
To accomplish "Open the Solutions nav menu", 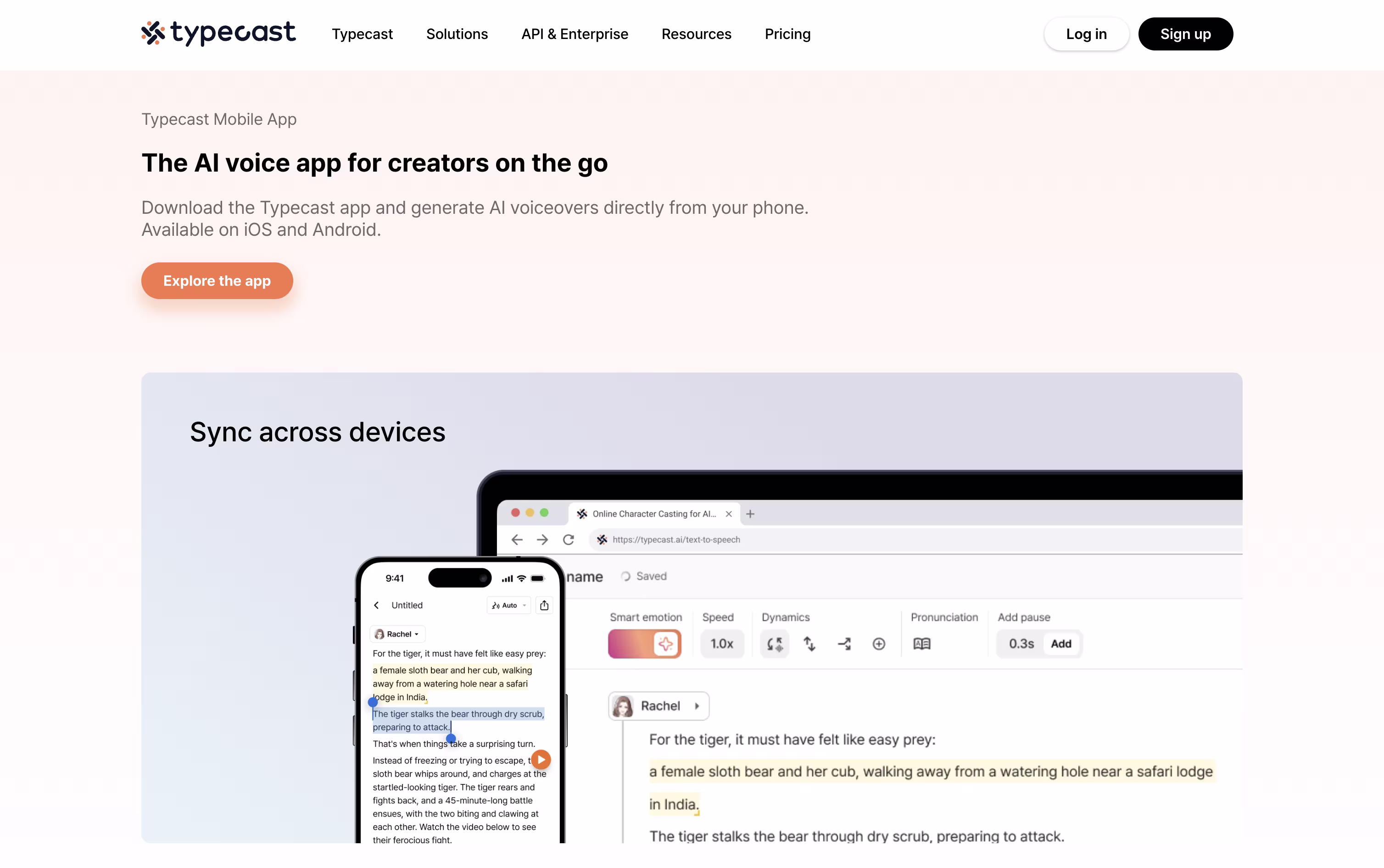I will coord(457,34).
